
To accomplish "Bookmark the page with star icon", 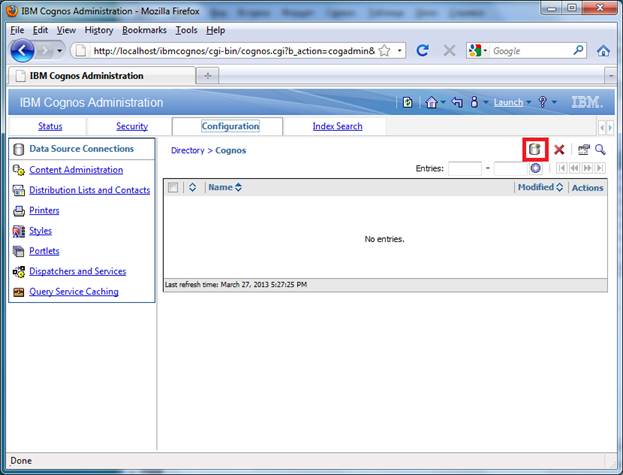I will point(384,50).
